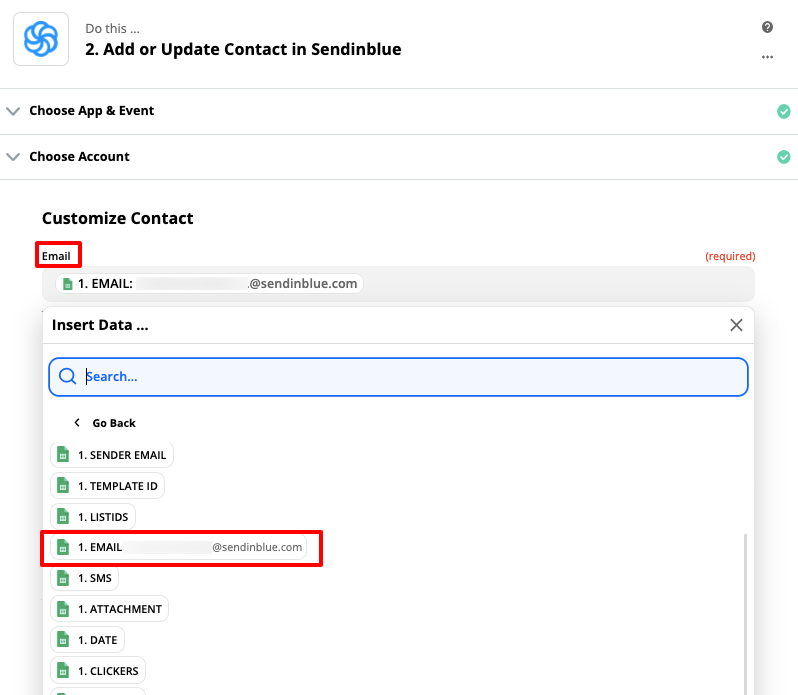Image resolution: width=798 pixels, height=695 pixels.
Task: Insert the 1. SENDER EMAIL field
Action: [112, 455]
